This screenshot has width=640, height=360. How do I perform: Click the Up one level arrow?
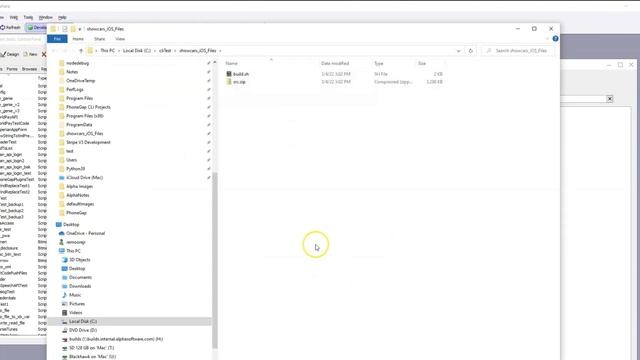tap(81, 51)
